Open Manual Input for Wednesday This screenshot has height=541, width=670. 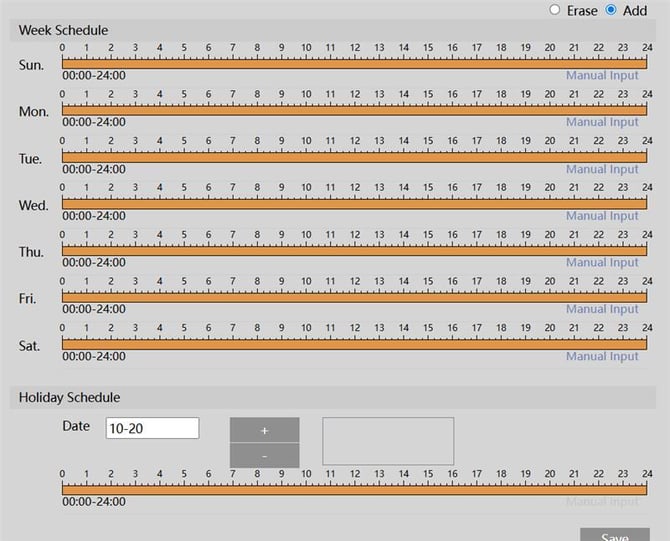pos(602,216)
